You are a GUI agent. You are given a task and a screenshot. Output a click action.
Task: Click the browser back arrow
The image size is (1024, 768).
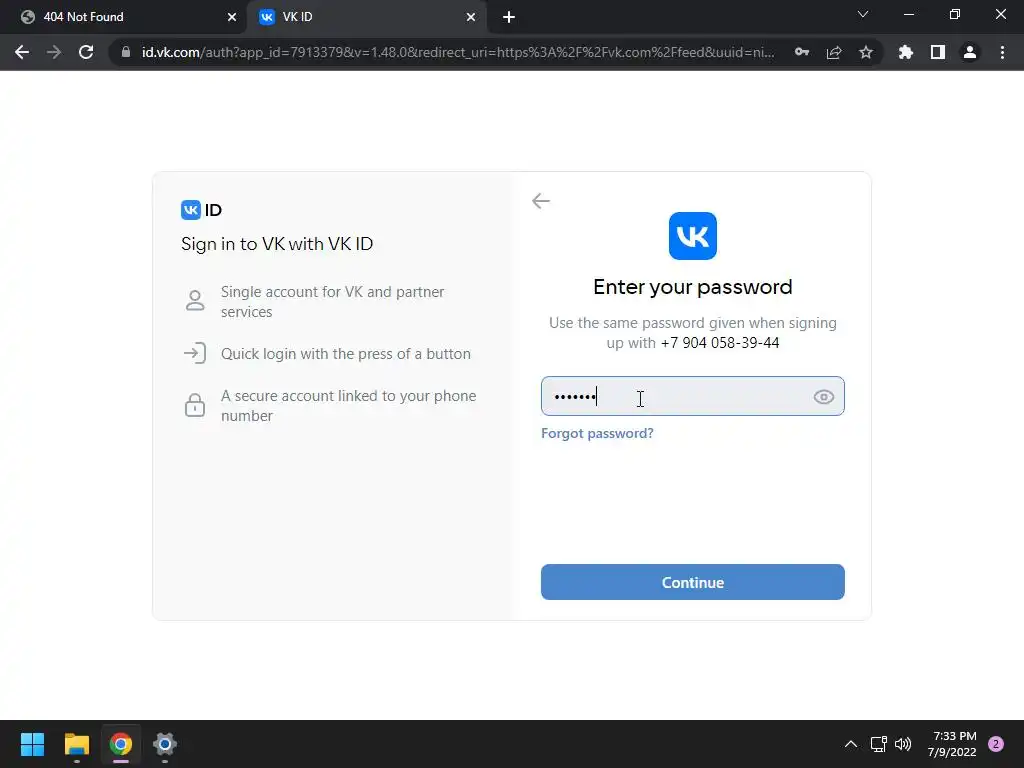point(22,52)
